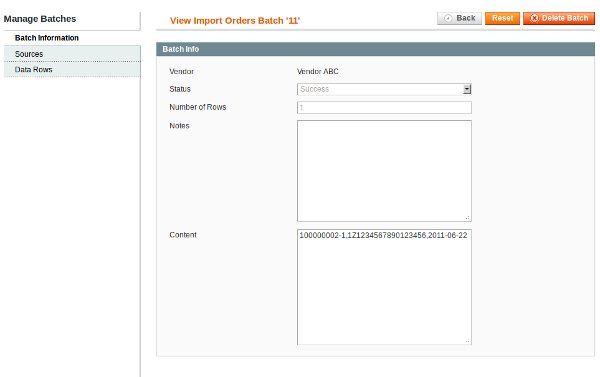Switch to the Sources tab
600x377 pixels.
72,54
